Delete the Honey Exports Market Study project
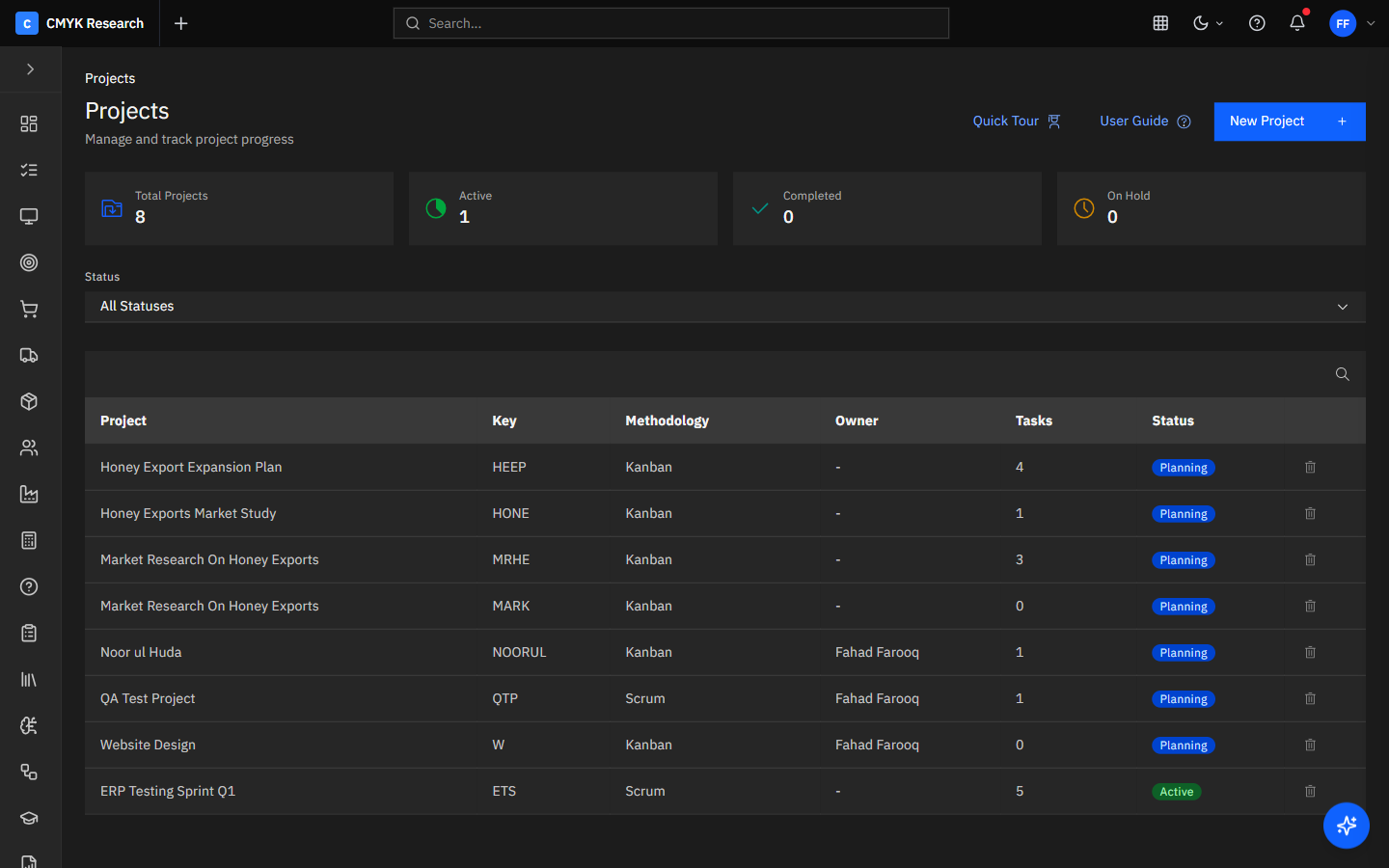The width and height of the screenshot is (1389, 868). click(1310, 513)
